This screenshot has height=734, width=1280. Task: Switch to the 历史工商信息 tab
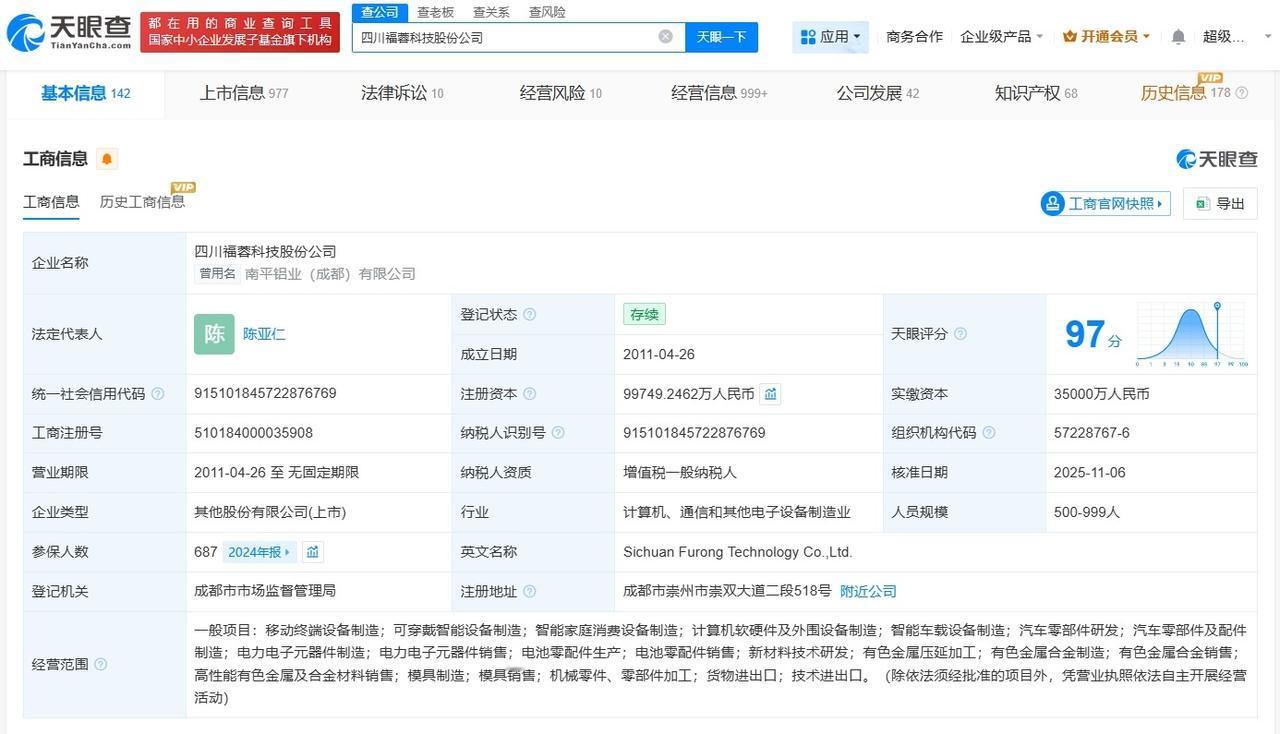coord(142,202)
